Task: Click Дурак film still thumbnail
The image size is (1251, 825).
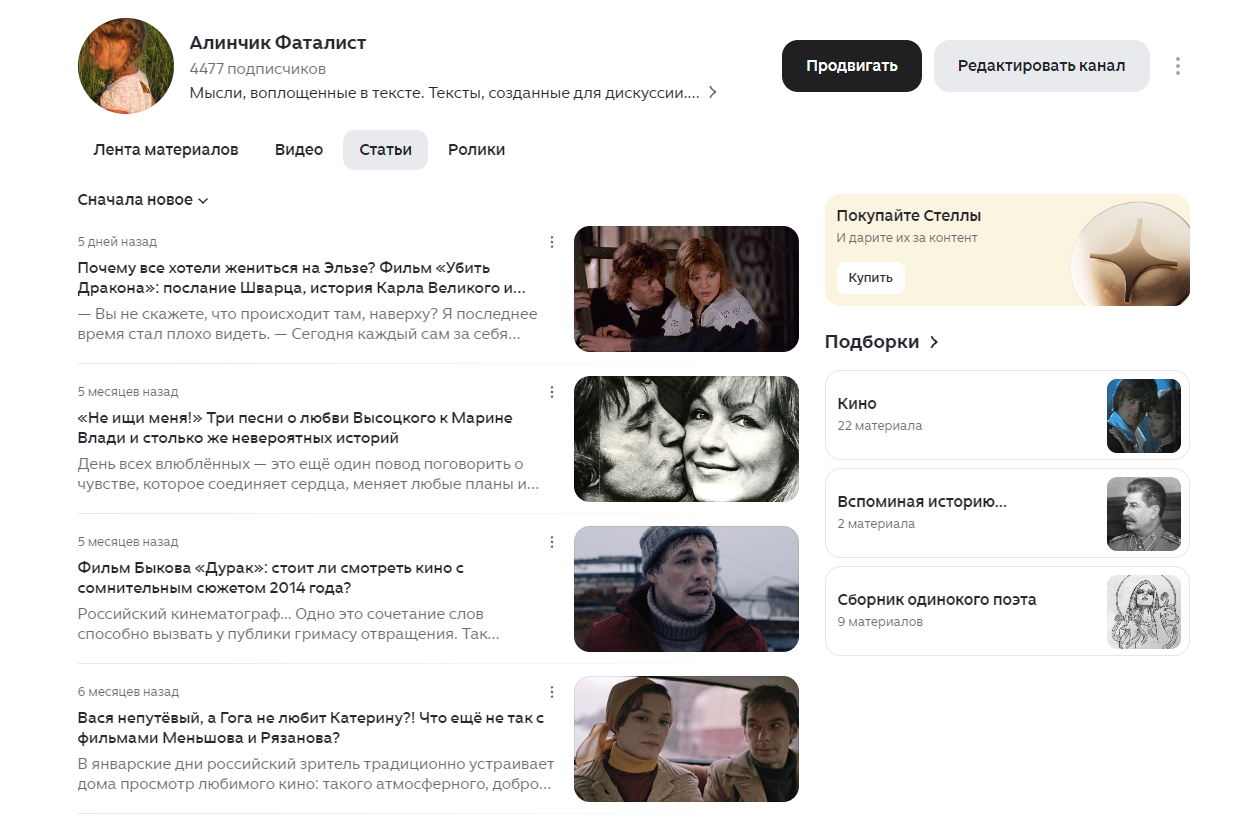Action: tap(686, 589)
